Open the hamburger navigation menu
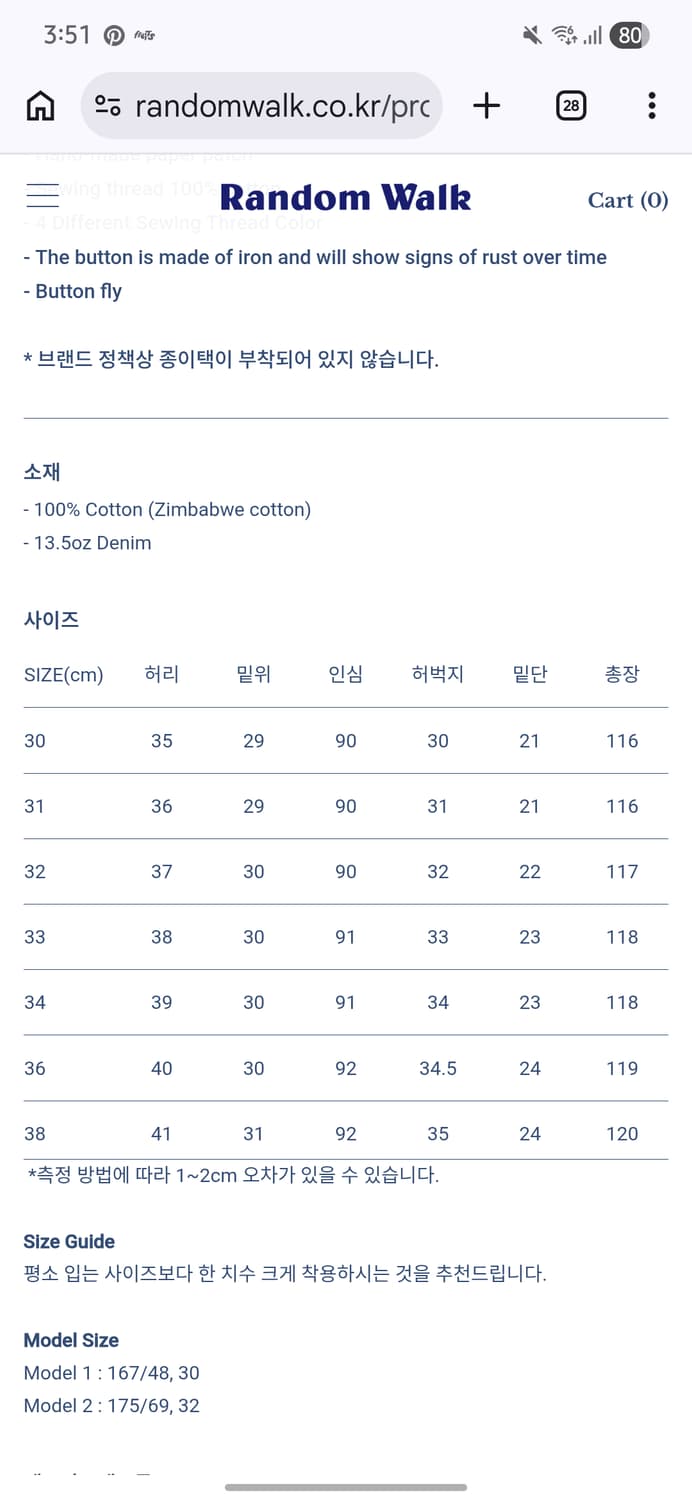Image resolution: width=692 pixels, height=1500 pixels. tap(42, 197)
